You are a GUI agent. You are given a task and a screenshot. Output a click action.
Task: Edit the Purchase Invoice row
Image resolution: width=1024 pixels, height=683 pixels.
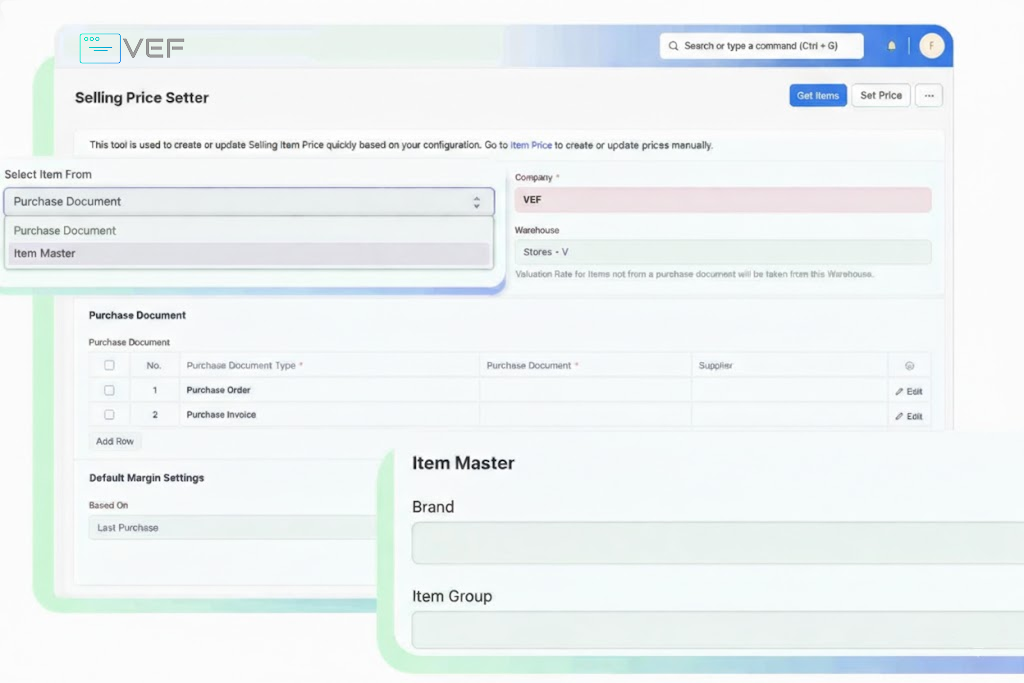tap(909, 416)
